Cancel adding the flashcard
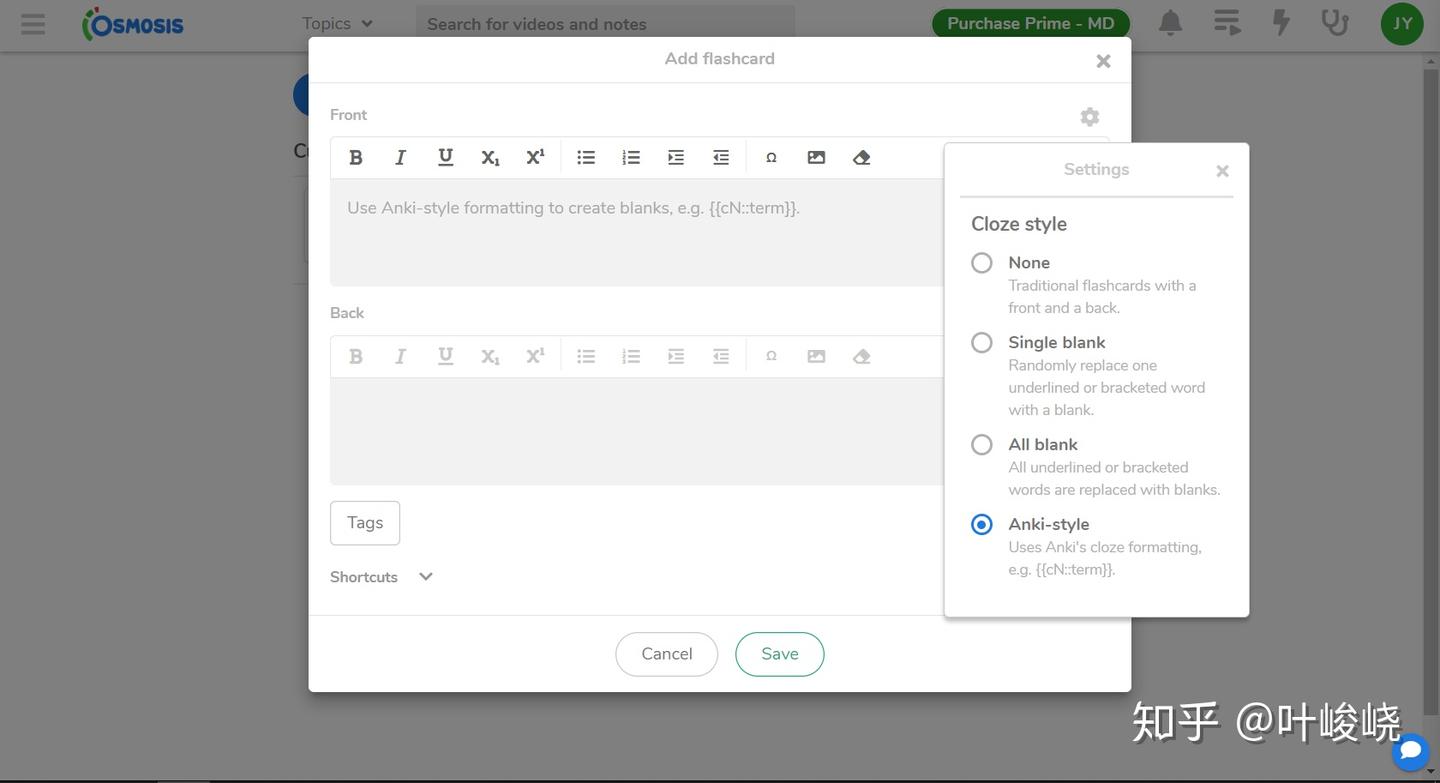The image size is (1440, 783). (x=667, y=654)
